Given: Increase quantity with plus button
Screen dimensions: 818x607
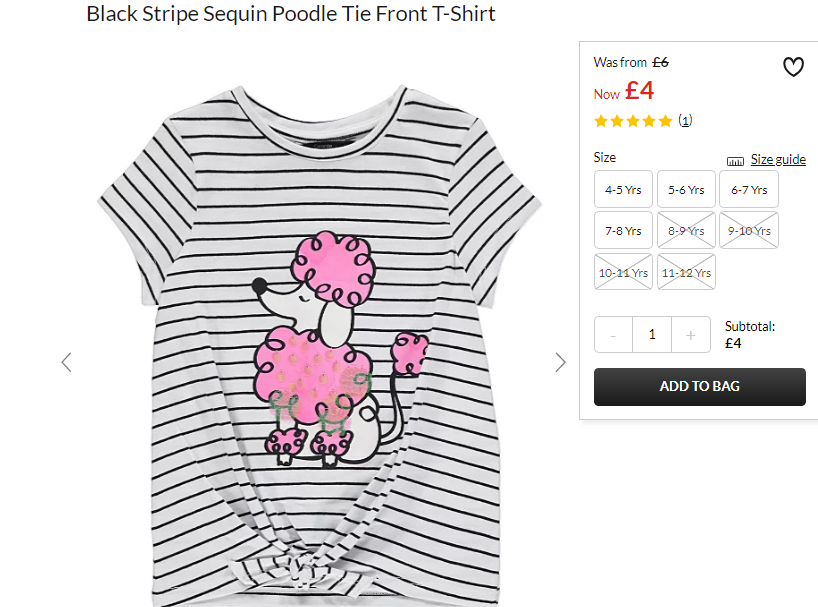Looking at the screenshot, I should [691, 335].
